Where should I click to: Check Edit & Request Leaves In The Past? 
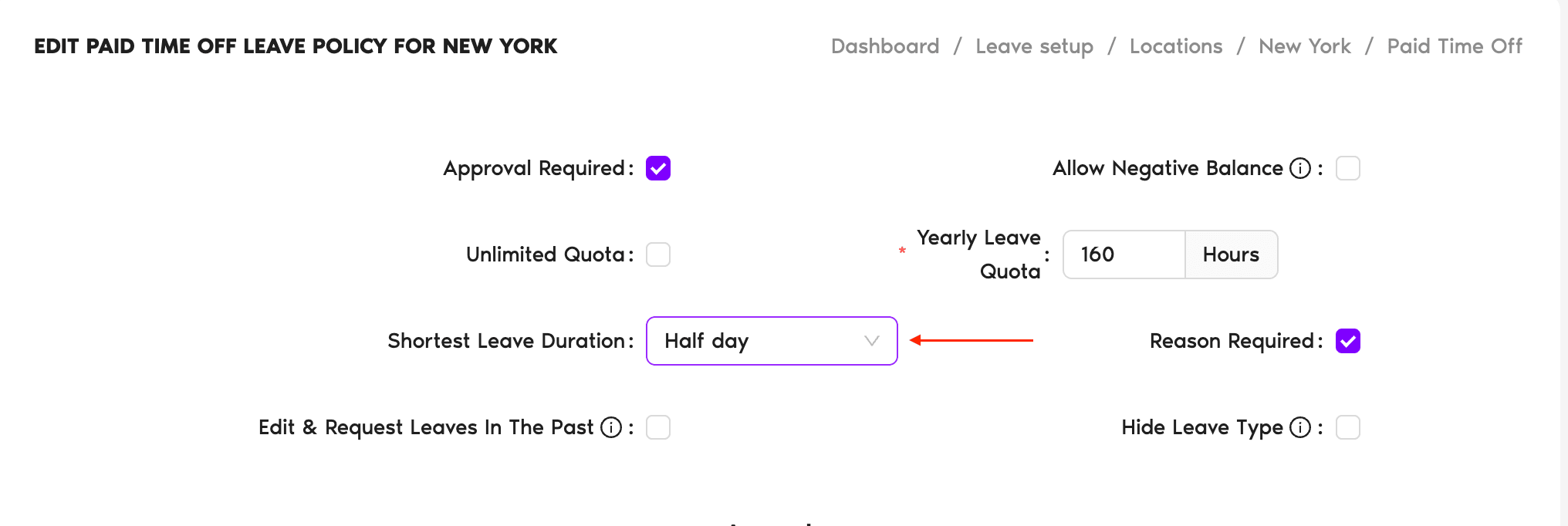click(657, 427)
